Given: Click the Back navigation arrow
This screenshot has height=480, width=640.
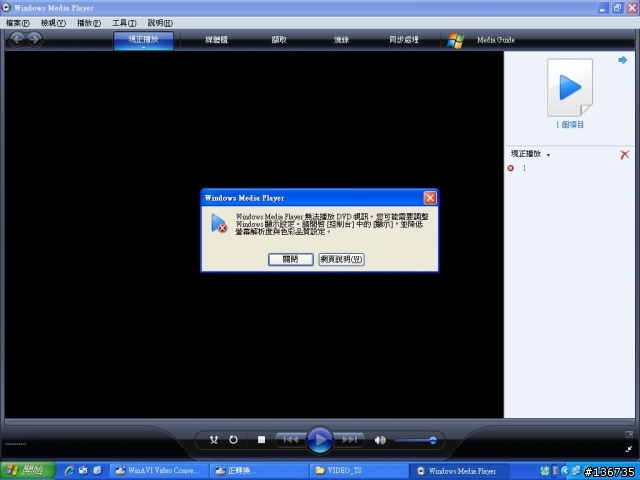Looking at the screenshot, I should 17,39.
